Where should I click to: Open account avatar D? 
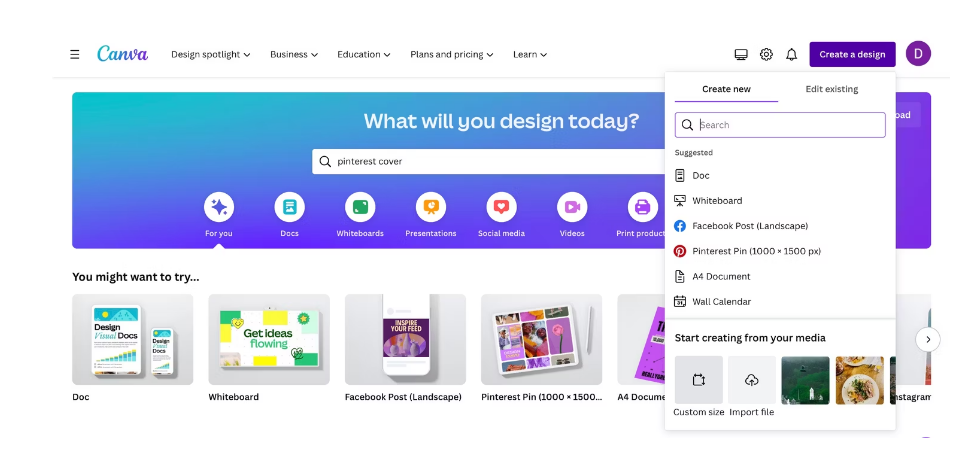pos(918,54)
